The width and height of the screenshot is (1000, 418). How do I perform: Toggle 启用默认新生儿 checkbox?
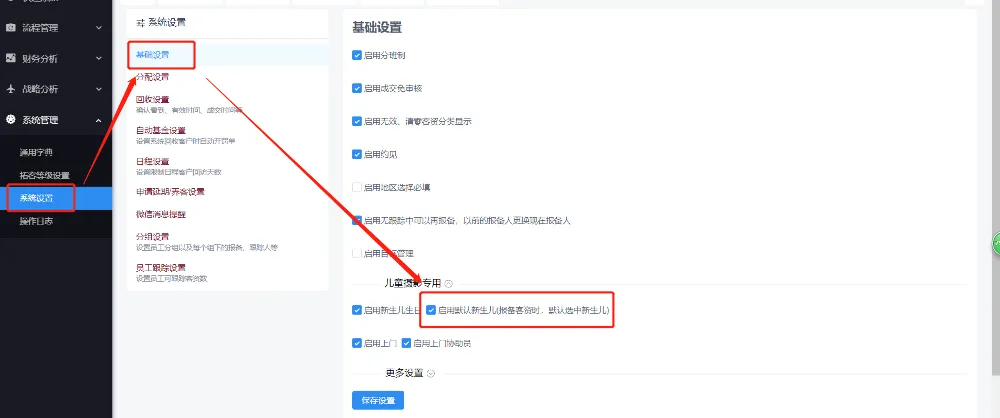[431, 310]
